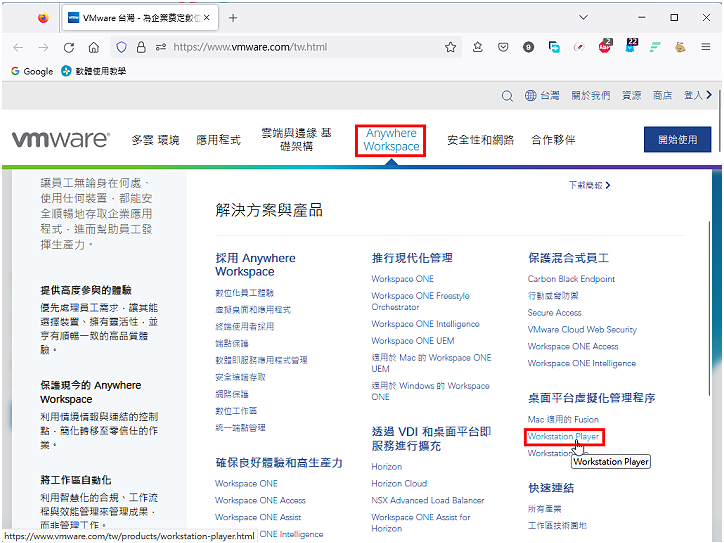Open 商店 in top bar
This screenshot has height=543, width=724.
click(x=663, y=96)
